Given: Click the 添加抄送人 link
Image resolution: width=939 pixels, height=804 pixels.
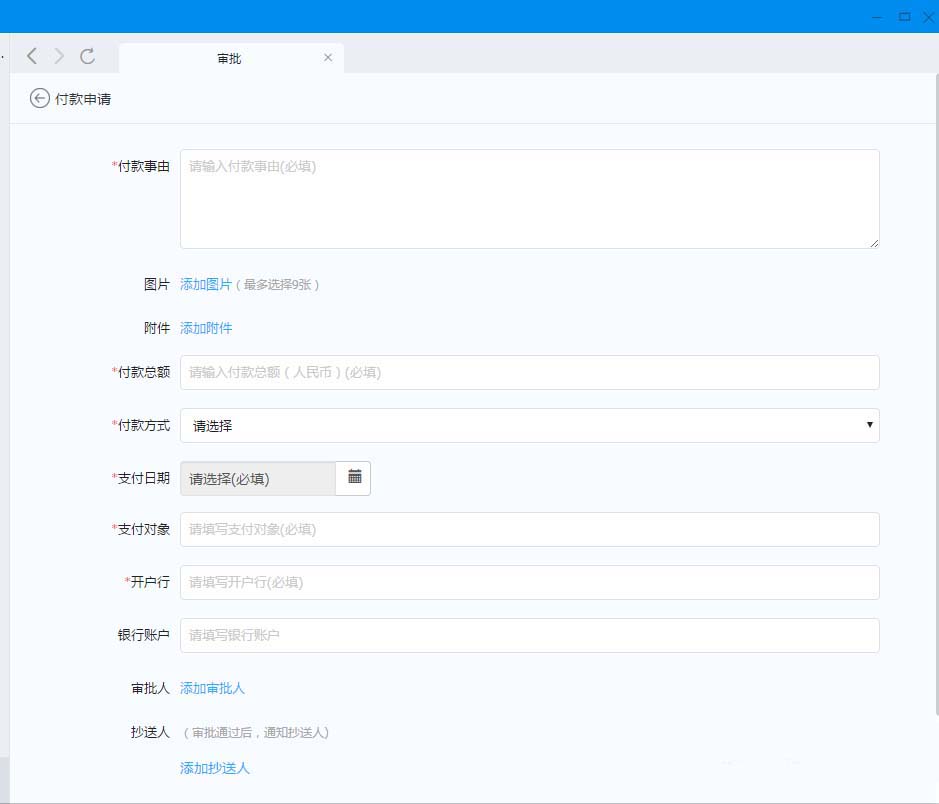Looking at the screenshot, I should point(214,768).
